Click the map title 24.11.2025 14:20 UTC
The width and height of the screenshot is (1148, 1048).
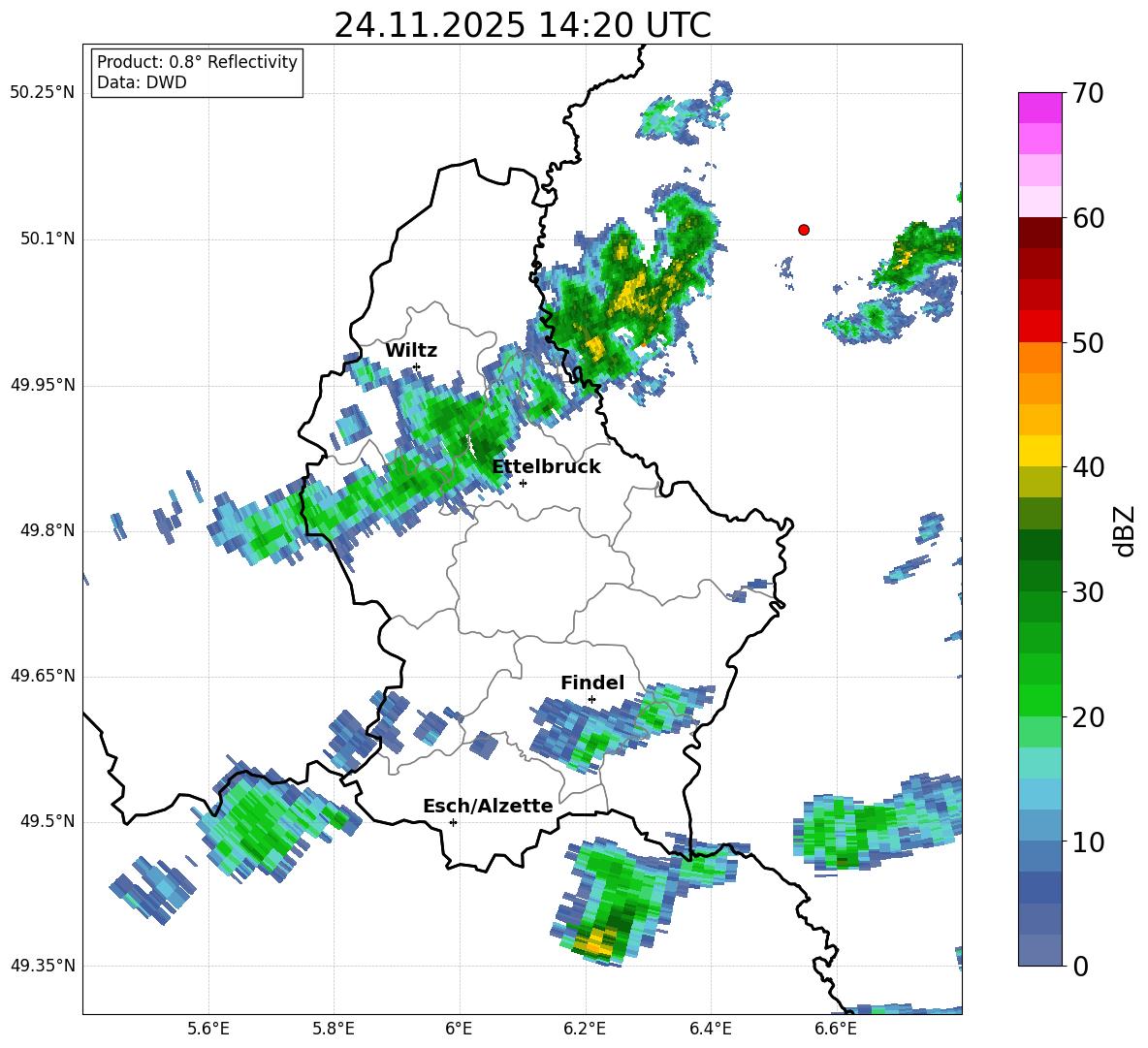pos(523,25)
